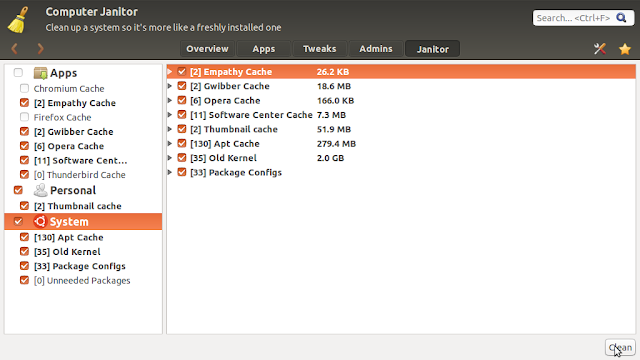Viewport: 640px width, 360px height.
Task: Click the Apps category package icon
Action: pos(40,73)
